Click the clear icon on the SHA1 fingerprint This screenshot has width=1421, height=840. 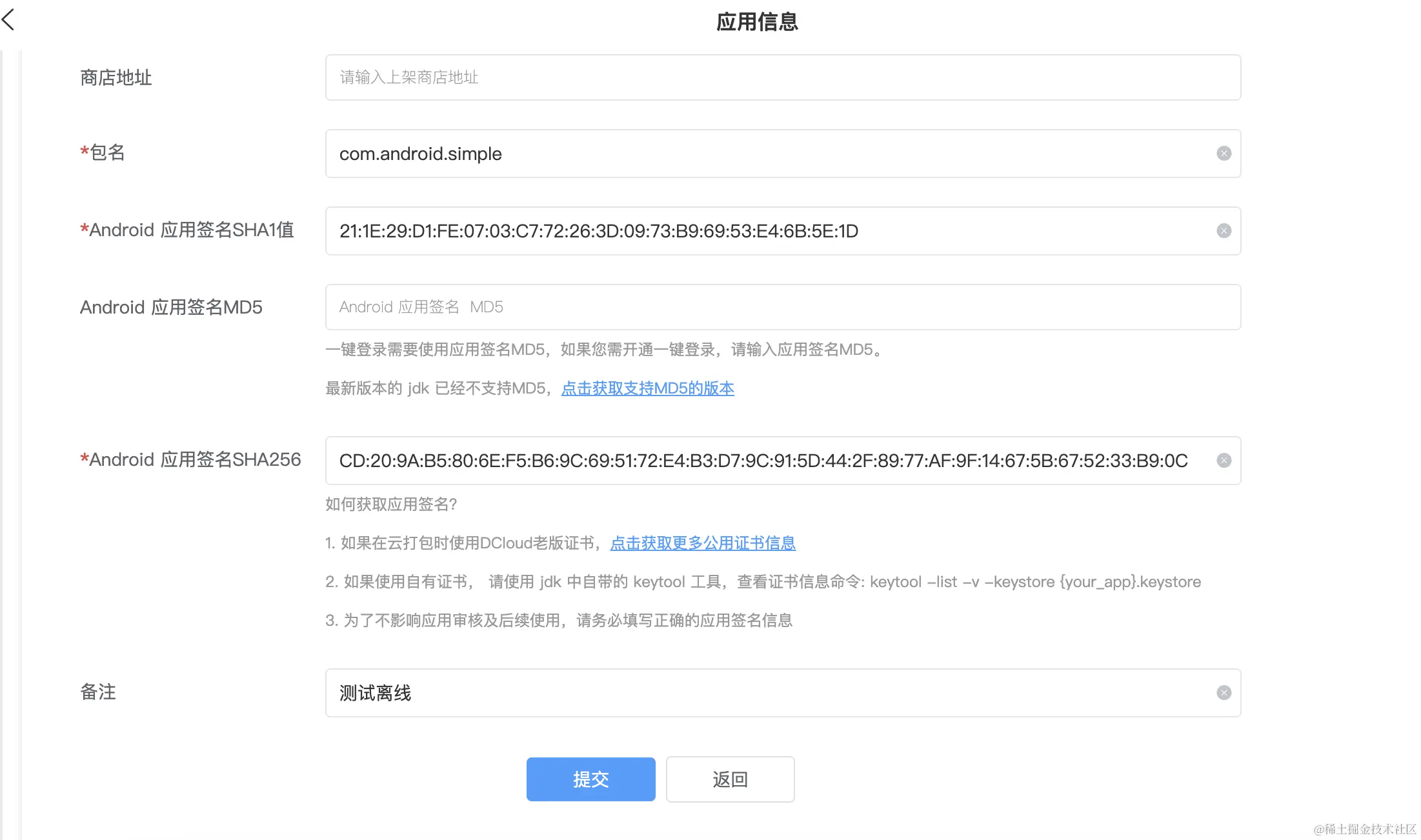tap(1224, 231)
